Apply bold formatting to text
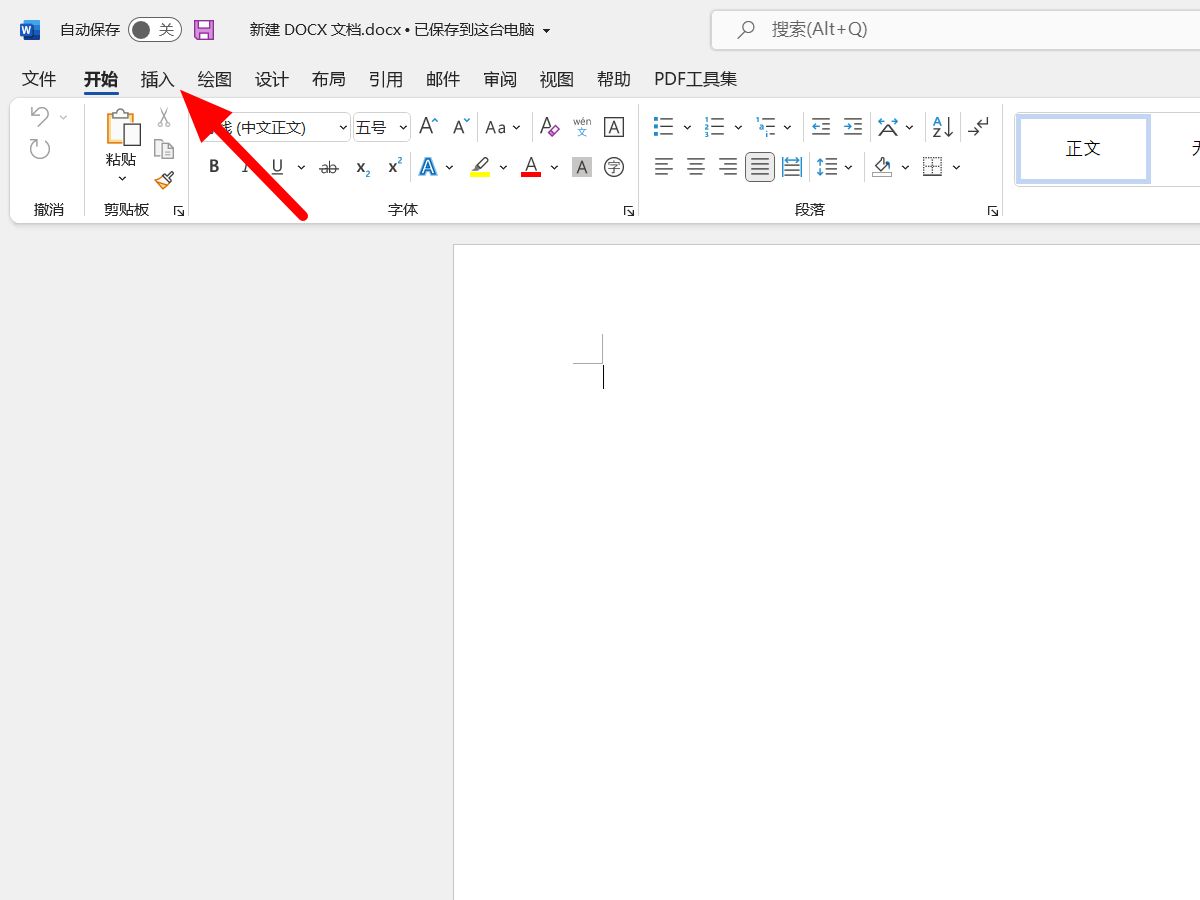The image size is (1200, 900). click(x=213, y=166)
